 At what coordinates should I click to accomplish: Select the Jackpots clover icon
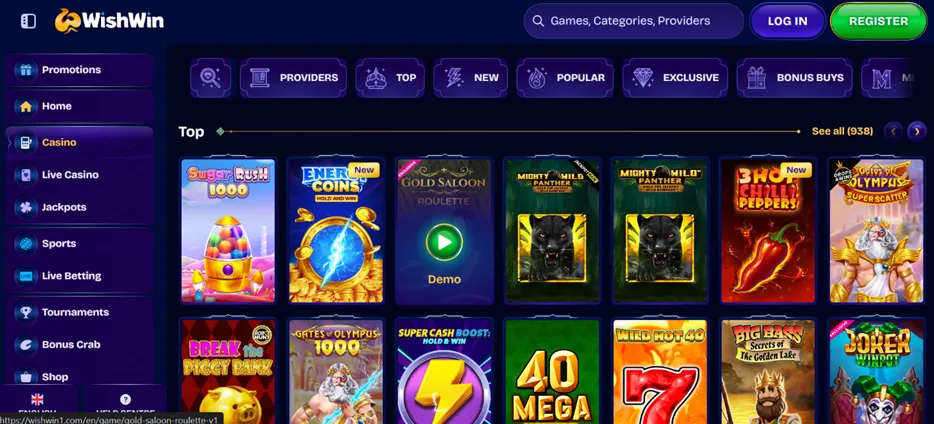pyautogui.click(x=26, y=207)
